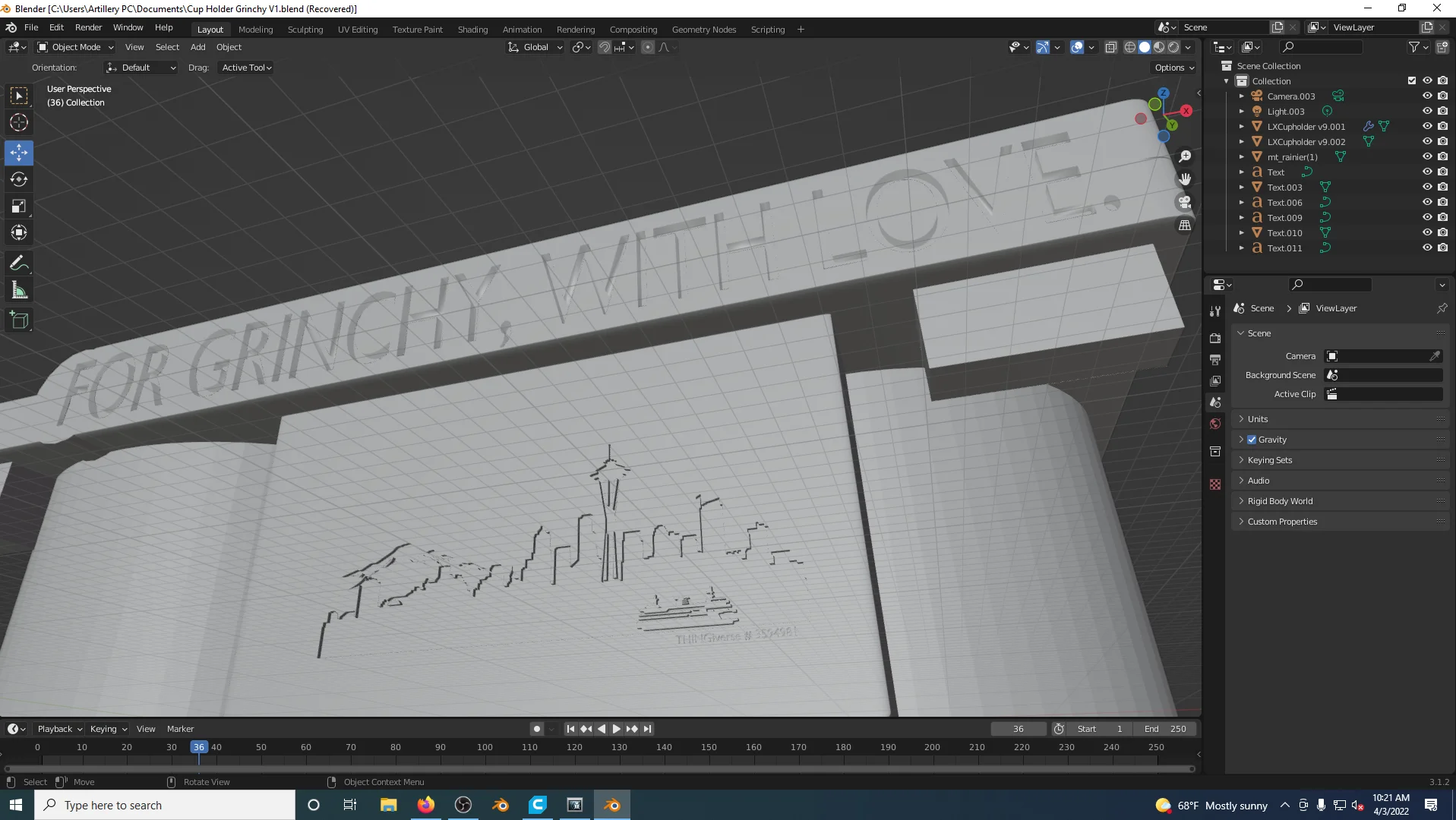Click the End frame field 250
Screen dimensions: 1456x820
[x=1164, y=729]
